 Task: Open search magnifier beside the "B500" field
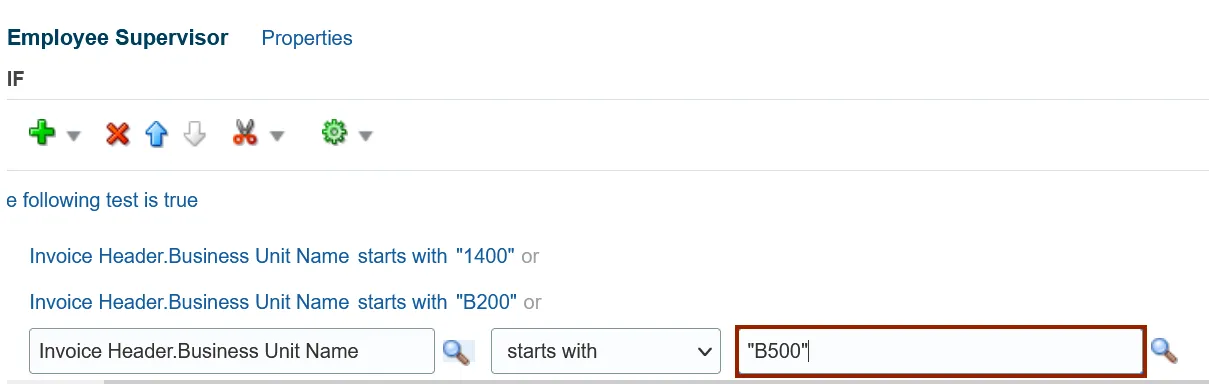[x=1164, y=350]
